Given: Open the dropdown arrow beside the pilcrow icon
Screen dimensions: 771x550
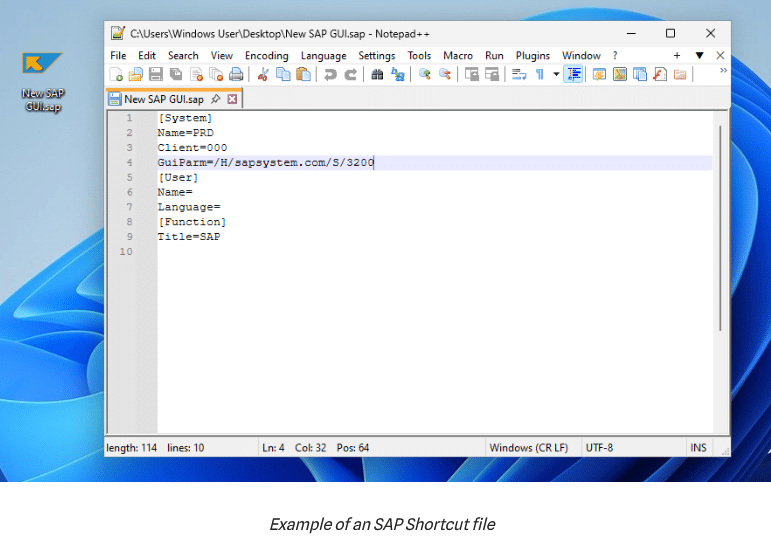Looking at the screenshot, I should tap(556, 75).
